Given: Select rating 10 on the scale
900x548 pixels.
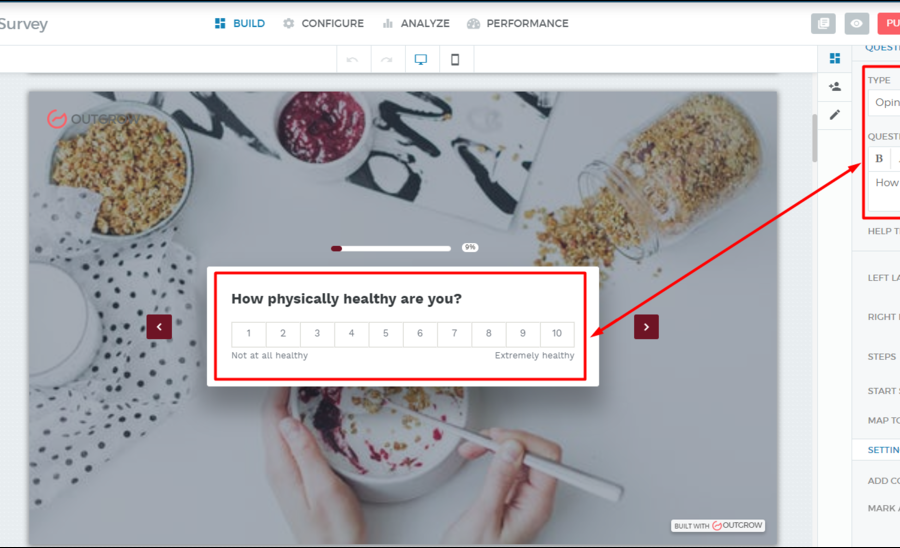Looking at the screenshot, I should (x=557, y=333).
